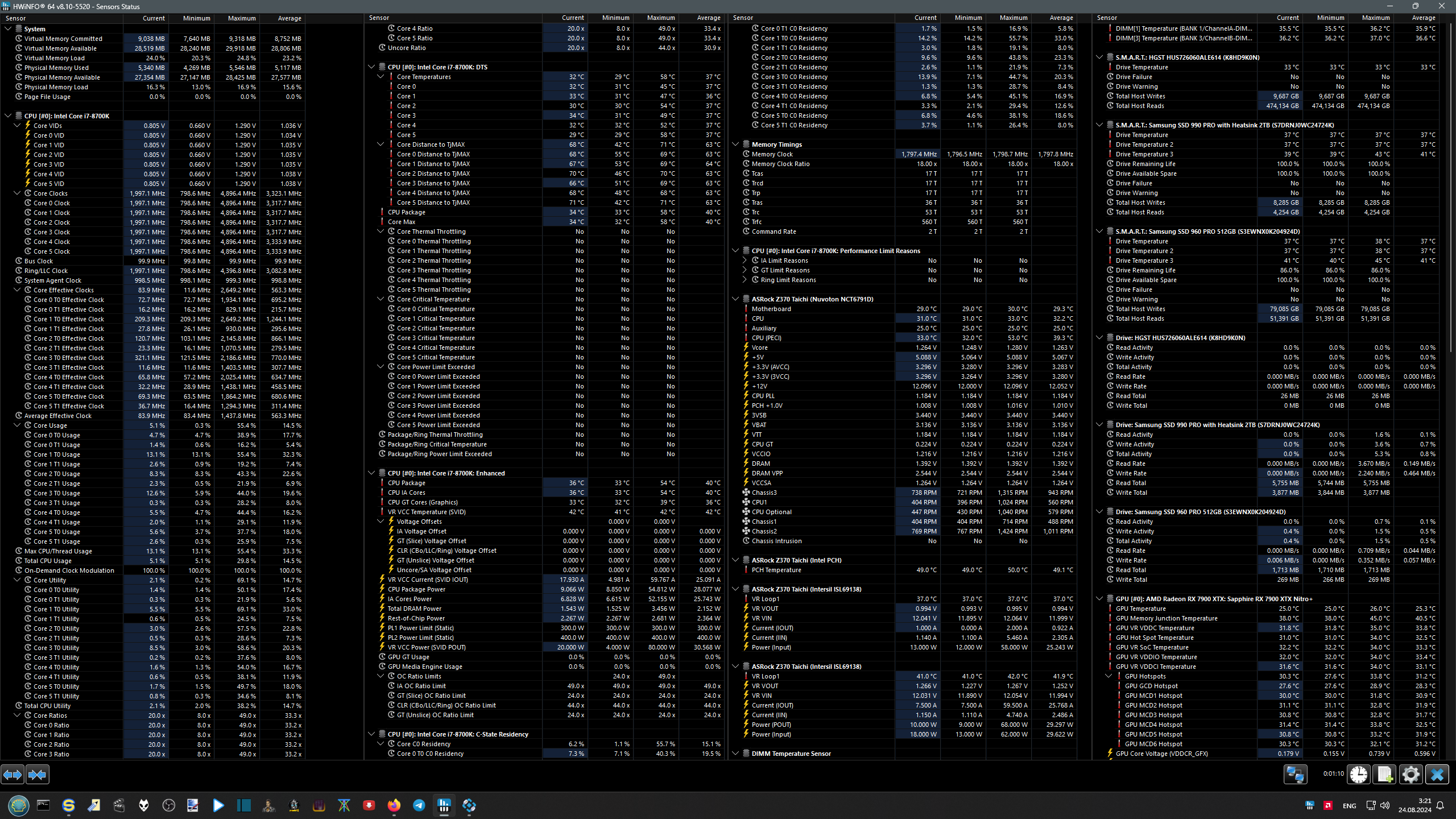Click the shrink columns arrows button
Image resolution: width=1456 pixels, height=819 pixels.
pyautogui.click(x=38, y=775)
